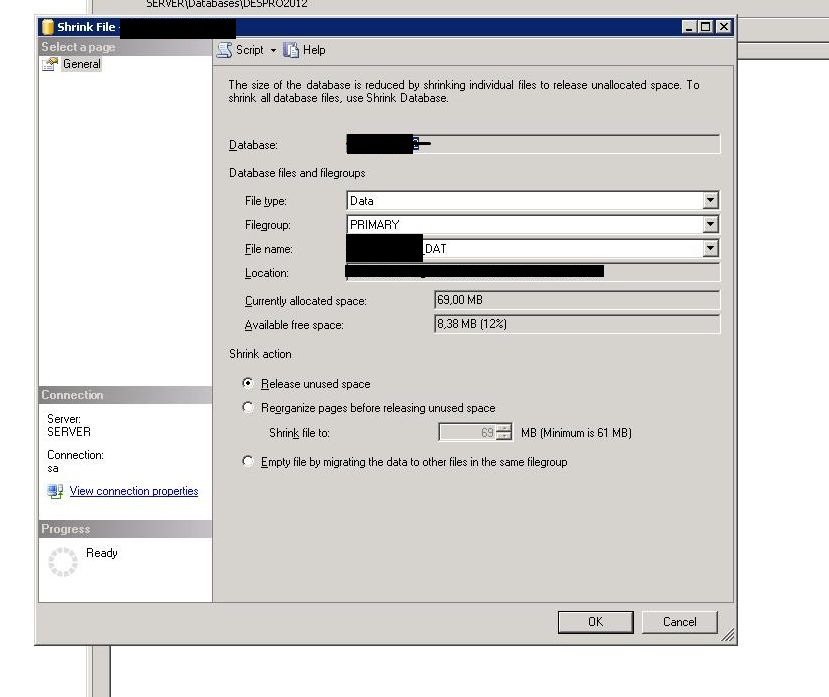Expand the File name dropdown arrow
The width and height of the screenshot is (829, 697).
tap(711, 248)
